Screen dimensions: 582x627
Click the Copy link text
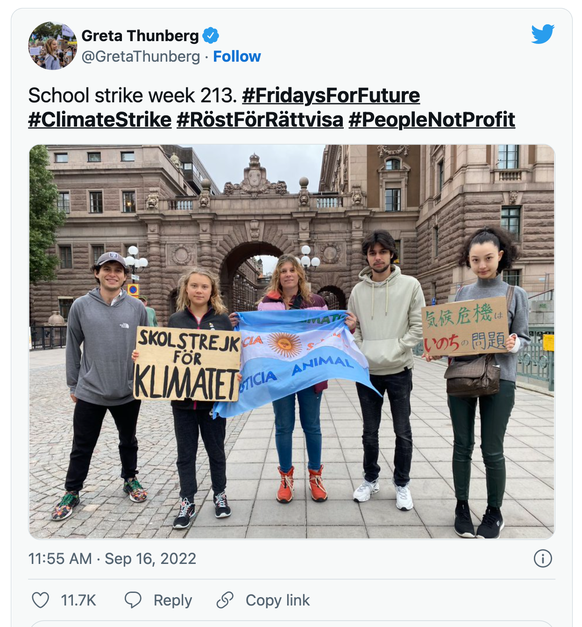[278, 601]
